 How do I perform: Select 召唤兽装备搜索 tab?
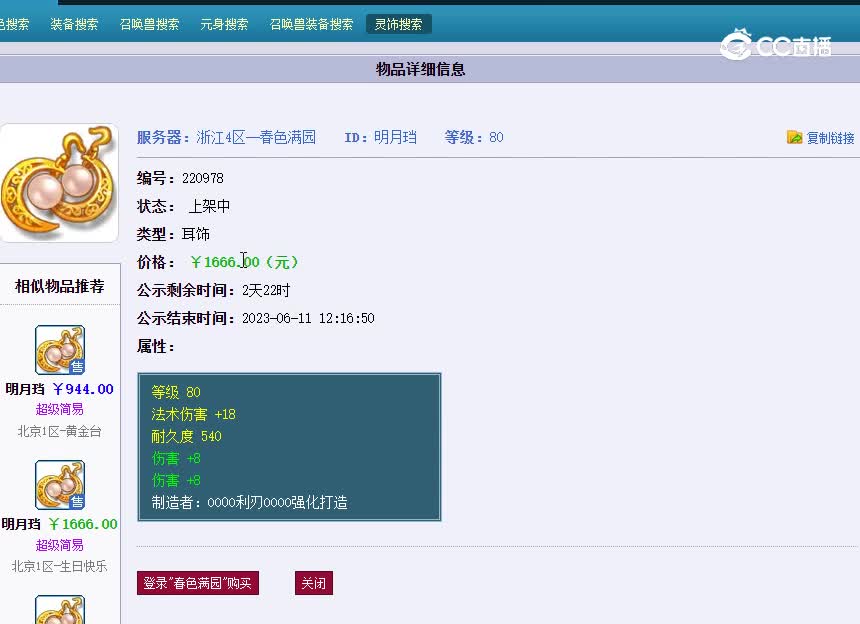tap(311, 24)
